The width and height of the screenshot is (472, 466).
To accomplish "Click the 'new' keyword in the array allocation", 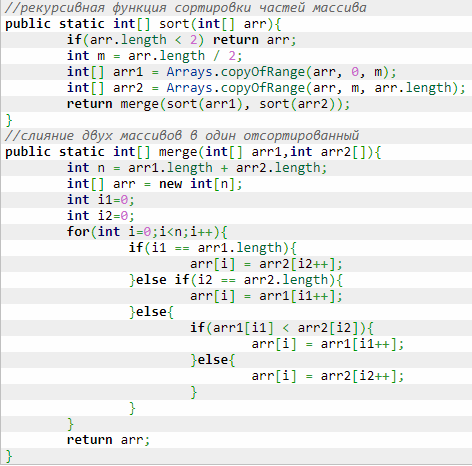I will coord(170,184).
